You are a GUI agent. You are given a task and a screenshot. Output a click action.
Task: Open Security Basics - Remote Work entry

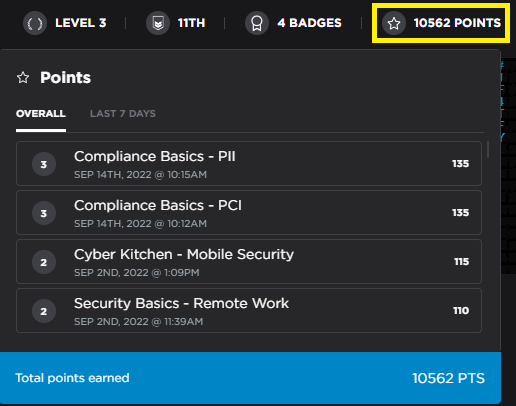click(249, 310)
